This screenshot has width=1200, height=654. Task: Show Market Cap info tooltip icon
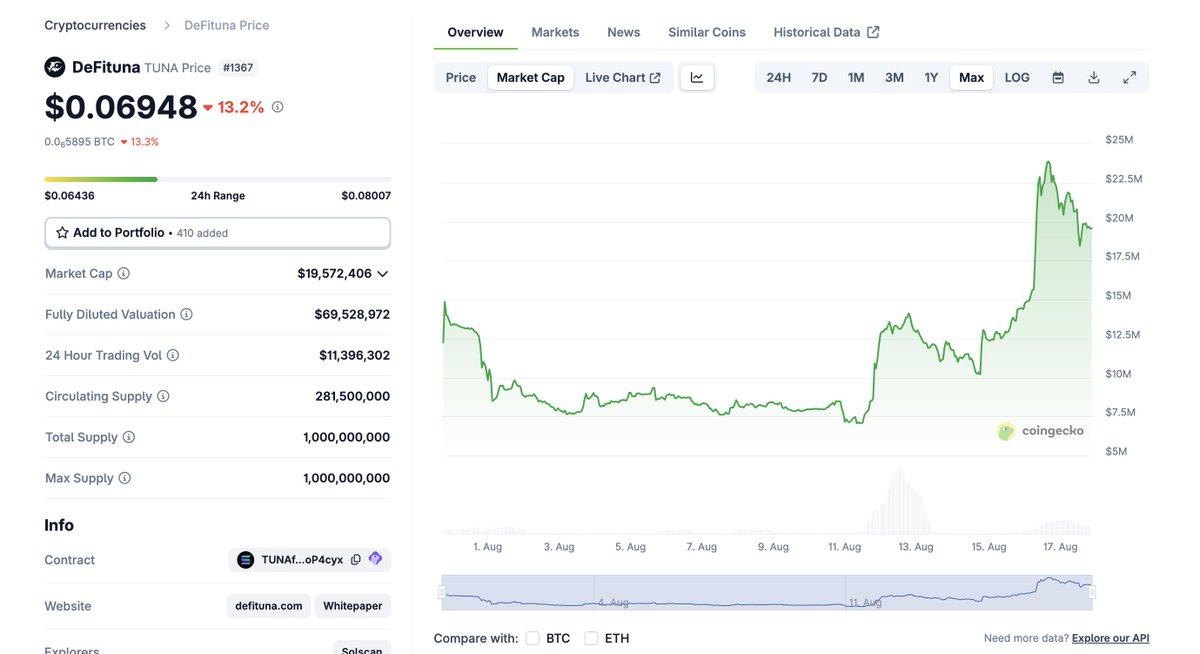point(124,273)
